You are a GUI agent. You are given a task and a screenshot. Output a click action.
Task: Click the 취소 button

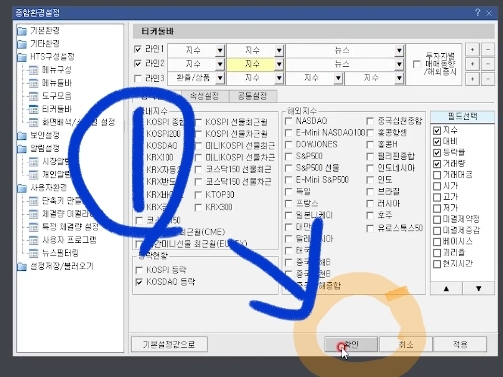coord(406,344)
